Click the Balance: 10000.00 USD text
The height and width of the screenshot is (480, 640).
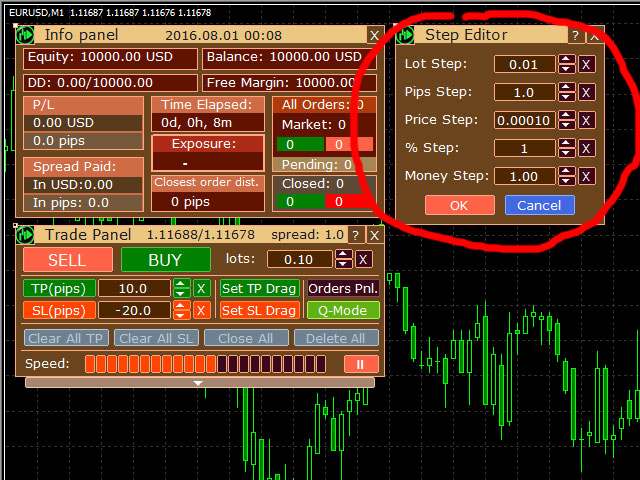(x=284, y=57)
